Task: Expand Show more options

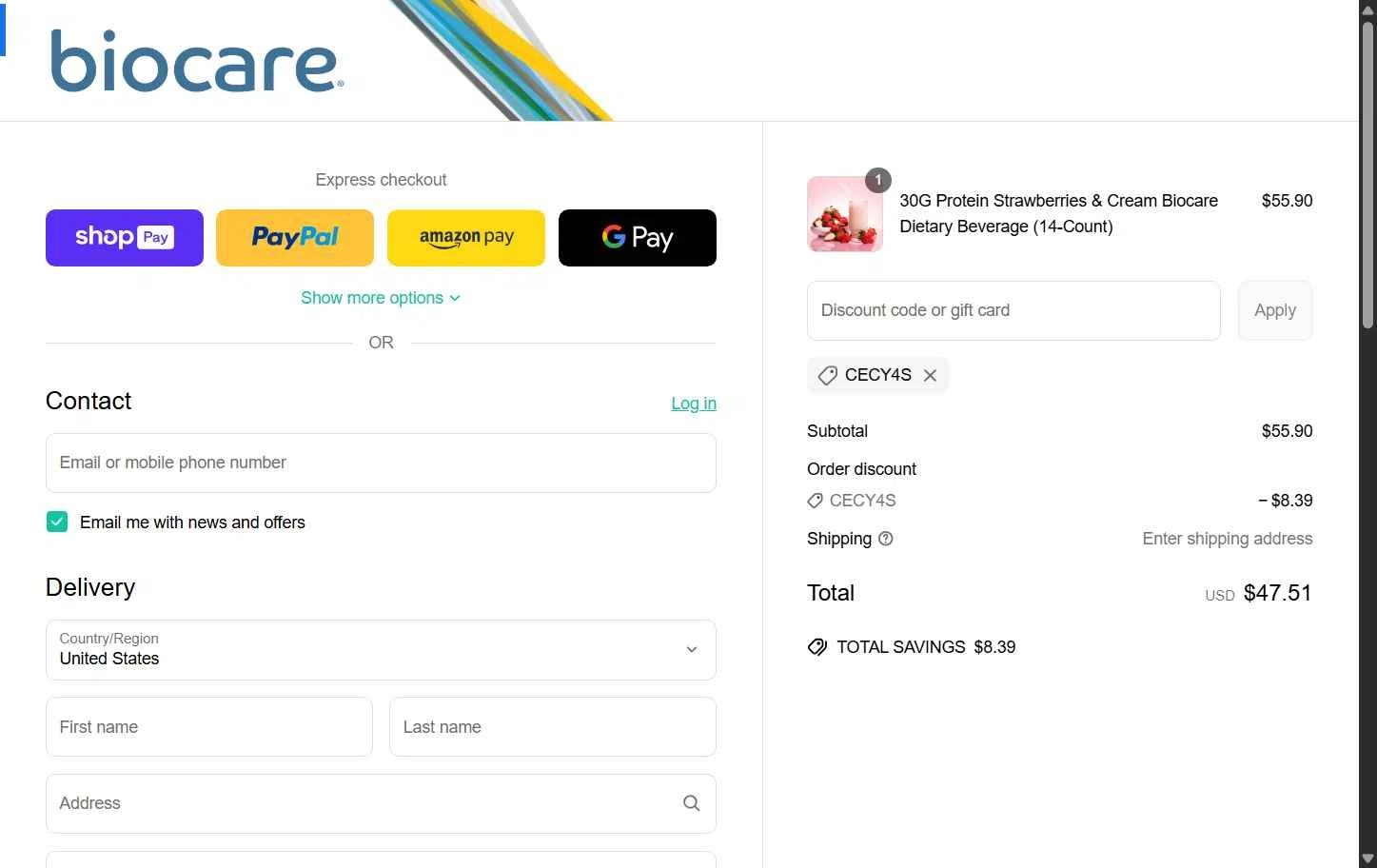Action: point(381,298)
